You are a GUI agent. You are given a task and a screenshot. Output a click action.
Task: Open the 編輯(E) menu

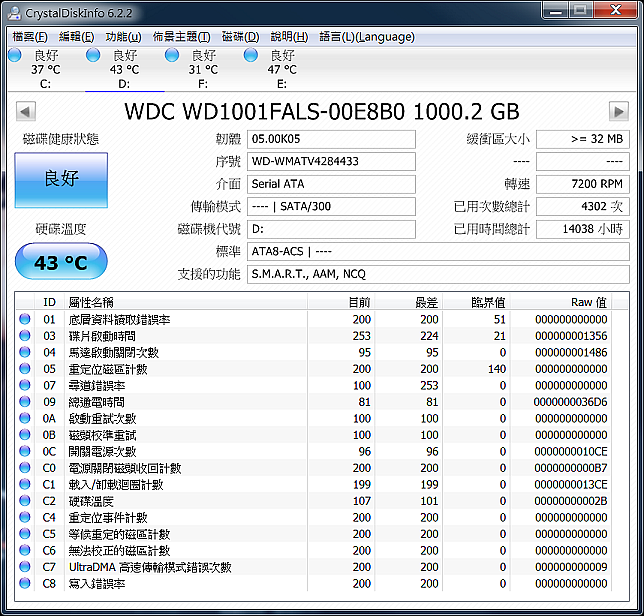[76, 37]
